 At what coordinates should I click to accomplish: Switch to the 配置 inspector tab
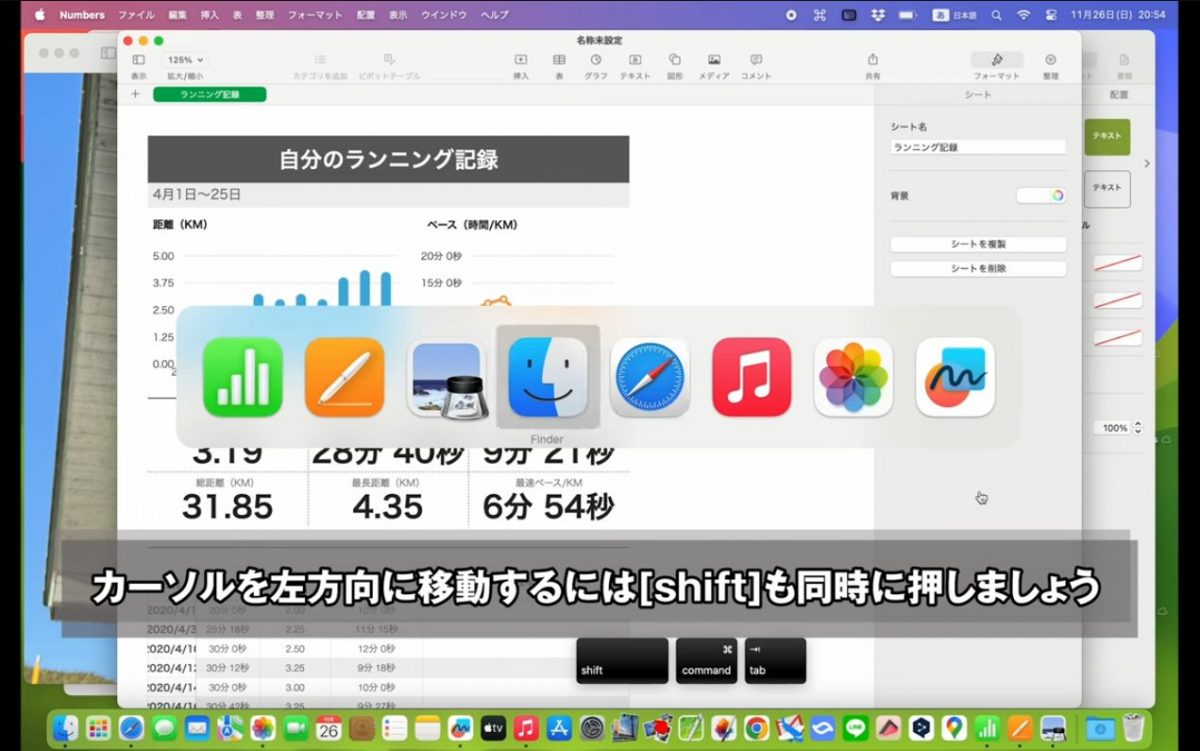(1119, 94)
